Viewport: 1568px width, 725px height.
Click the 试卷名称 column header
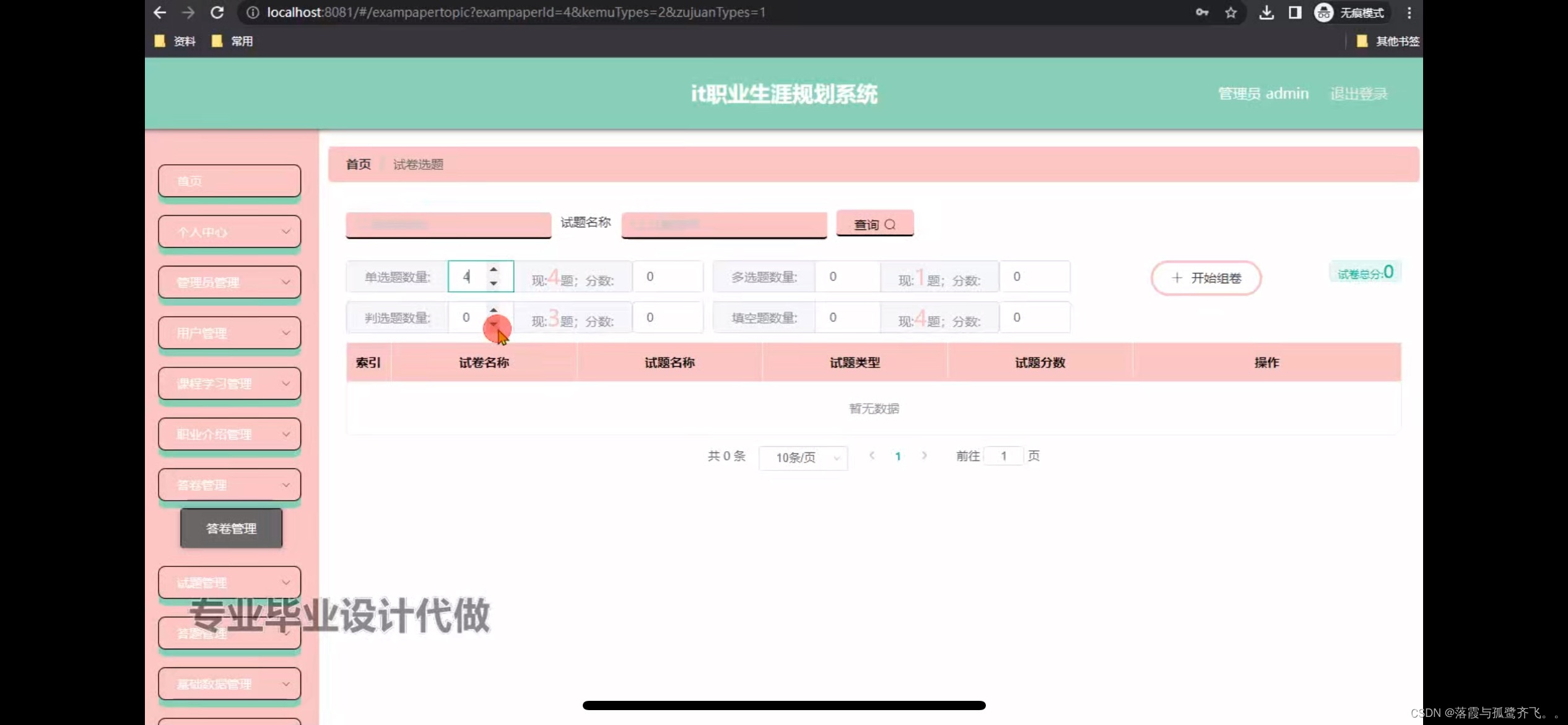[x=484, y=362]
